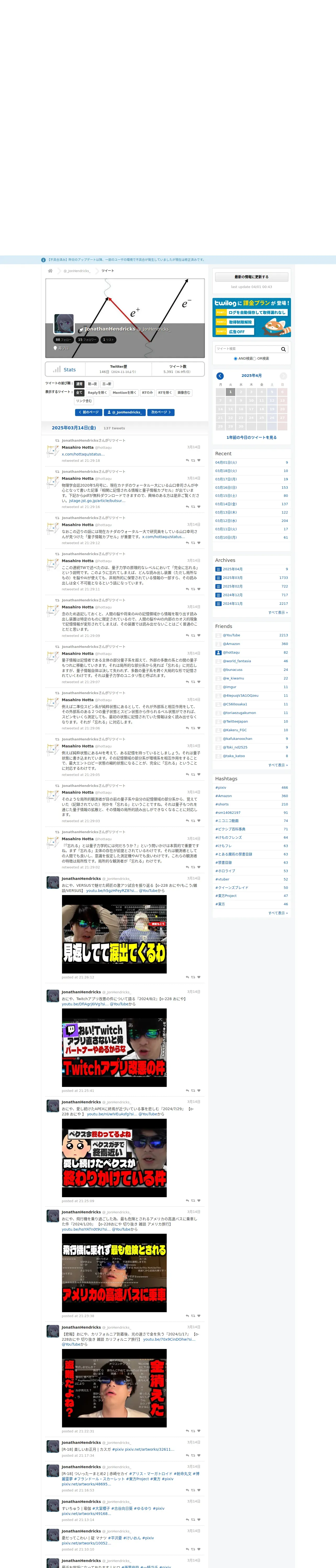Open the 2025年04月 archive list icon
This screenshot has height=1568, width=336.
(218, 569)
